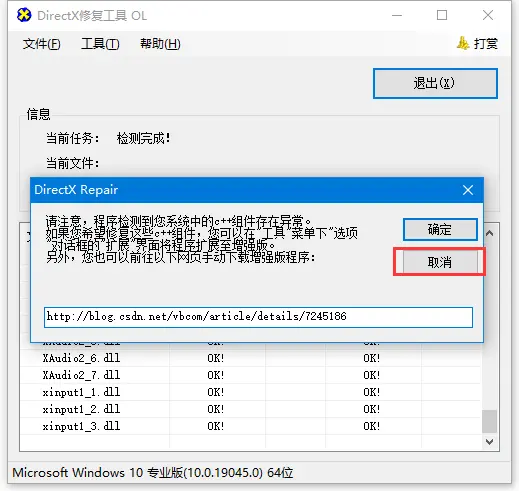Click the blog.csdn.net URL text field
The width and height of the screenshot is (519, 491).
click(258, 317)
